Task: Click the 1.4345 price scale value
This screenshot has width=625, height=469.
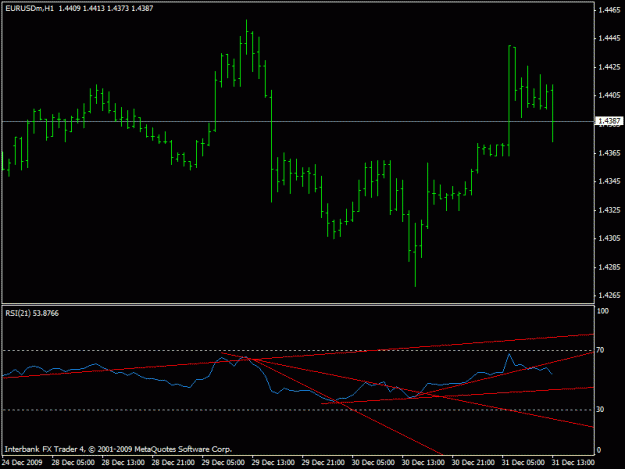Action: tap(609, 181)
